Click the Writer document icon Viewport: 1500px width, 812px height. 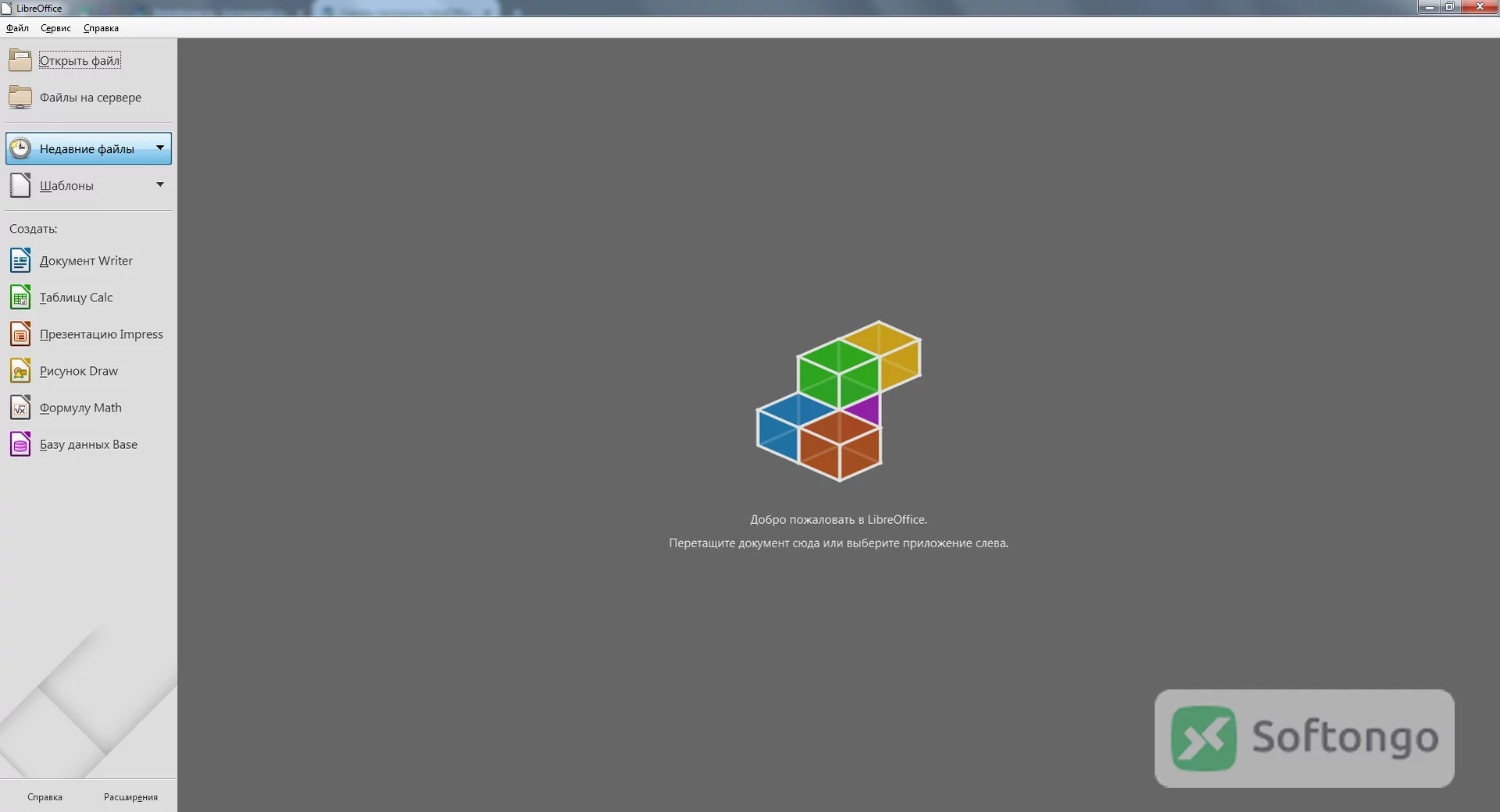click(x=20, y=260)
